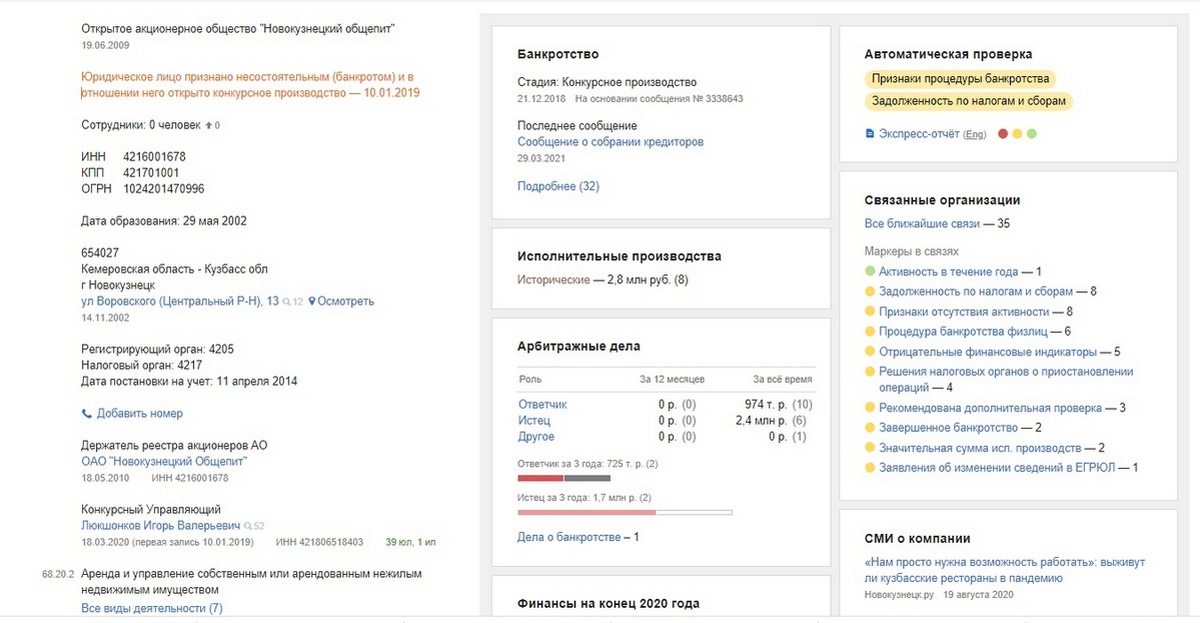The width and height of the screenshot is (1200, 623).
Task: Click Осмотреть to view location
Action: point(346,301)
